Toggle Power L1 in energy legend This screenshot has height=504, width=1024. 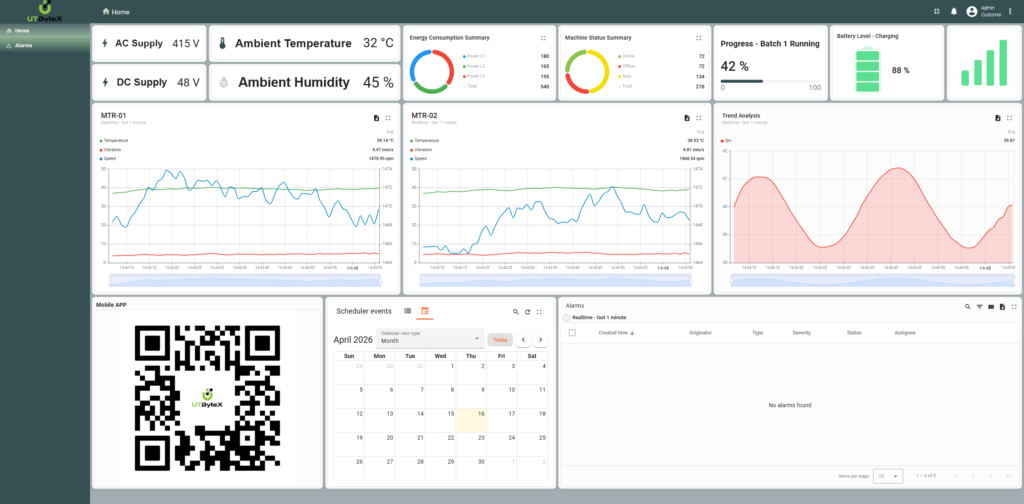(474, 57)
